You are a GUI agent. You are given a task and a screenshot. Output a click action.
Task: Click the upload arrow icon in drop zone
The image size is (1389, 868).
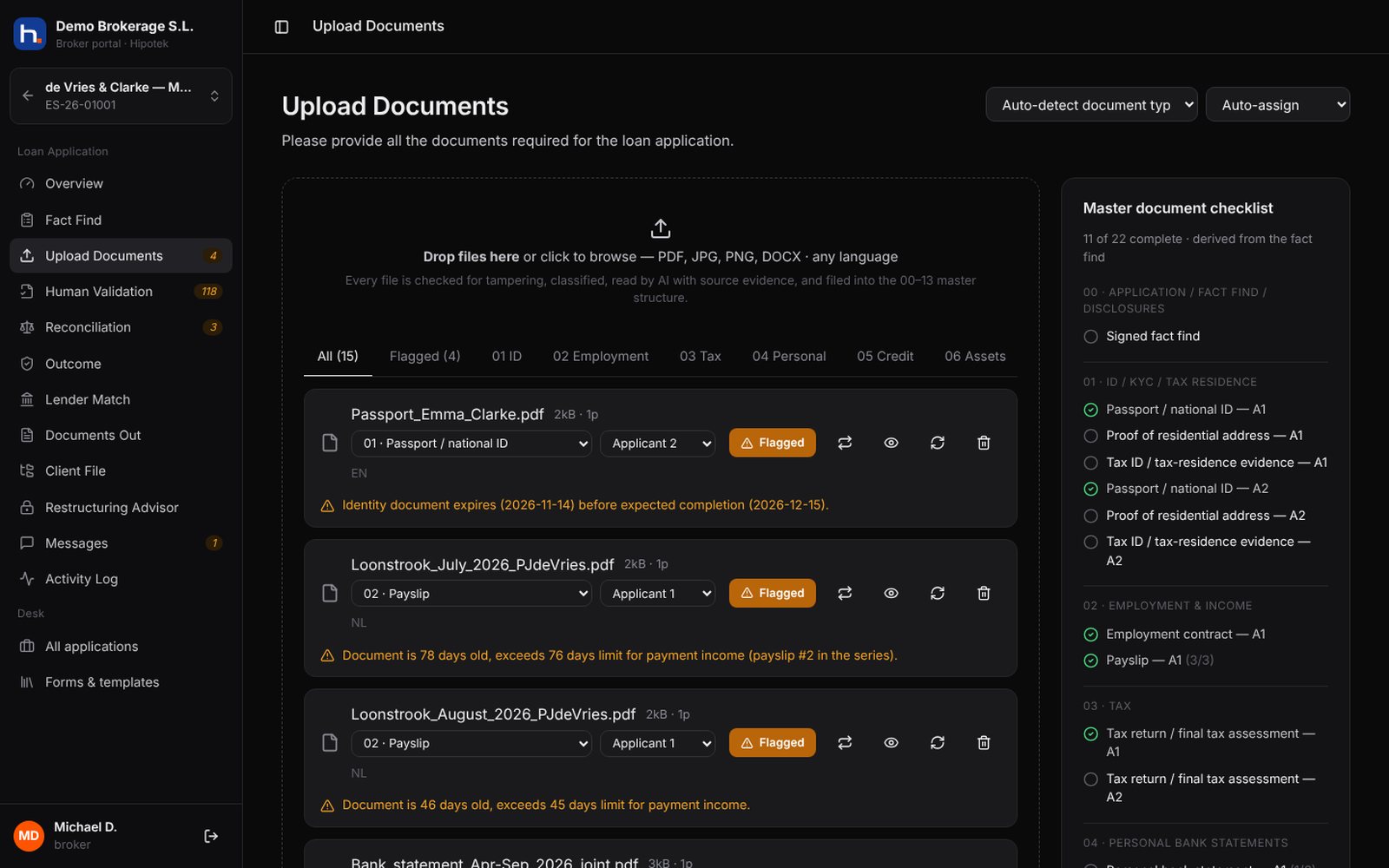click(661, 228)
